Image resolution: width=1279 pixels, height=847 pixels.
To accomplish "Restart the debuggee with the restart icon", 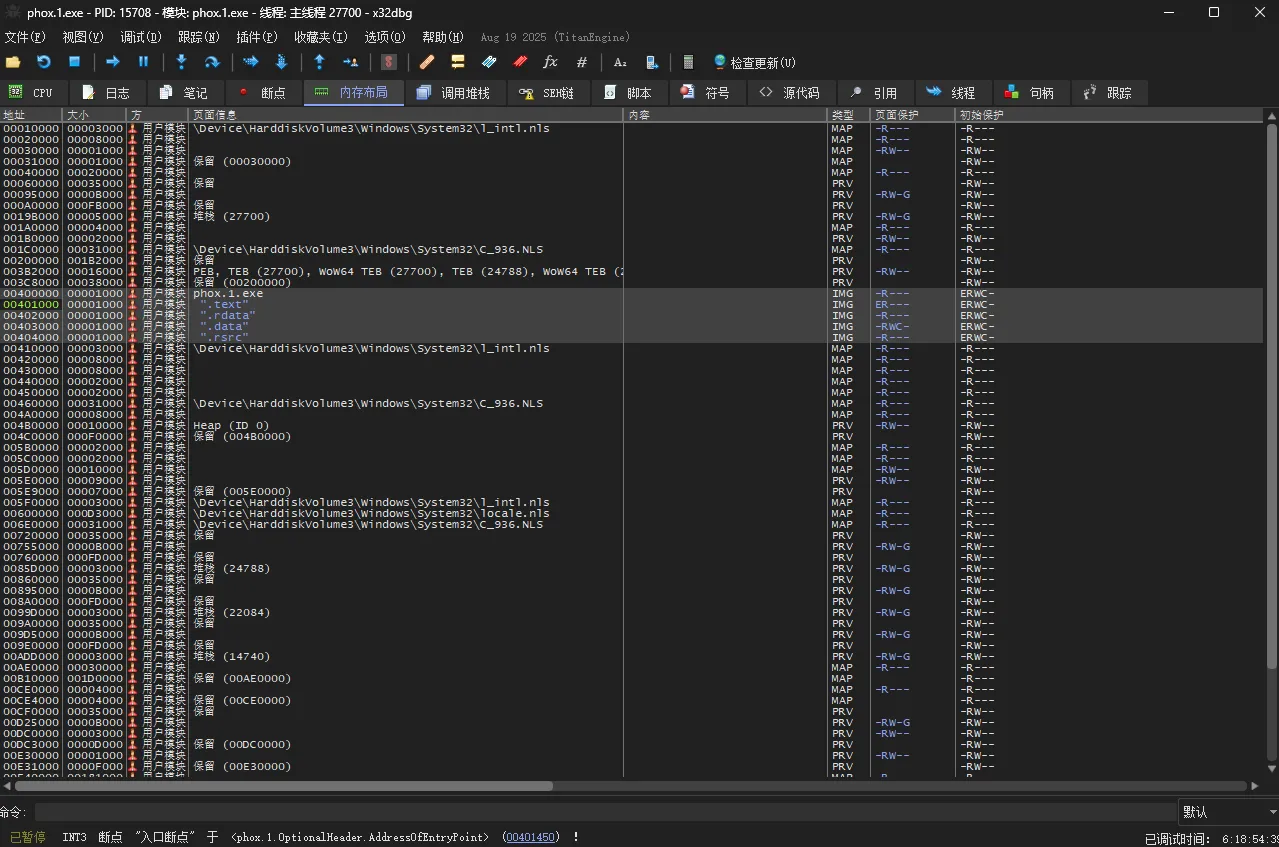I will pyautogui.click(x=43, y=62).
